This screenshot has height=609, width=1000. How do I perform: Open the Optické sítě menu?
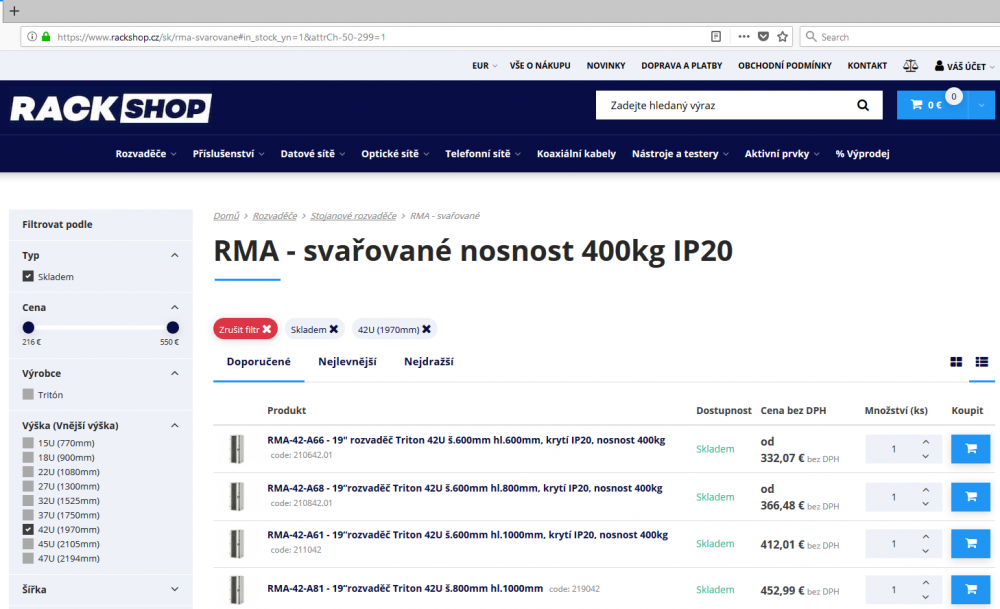395,154
